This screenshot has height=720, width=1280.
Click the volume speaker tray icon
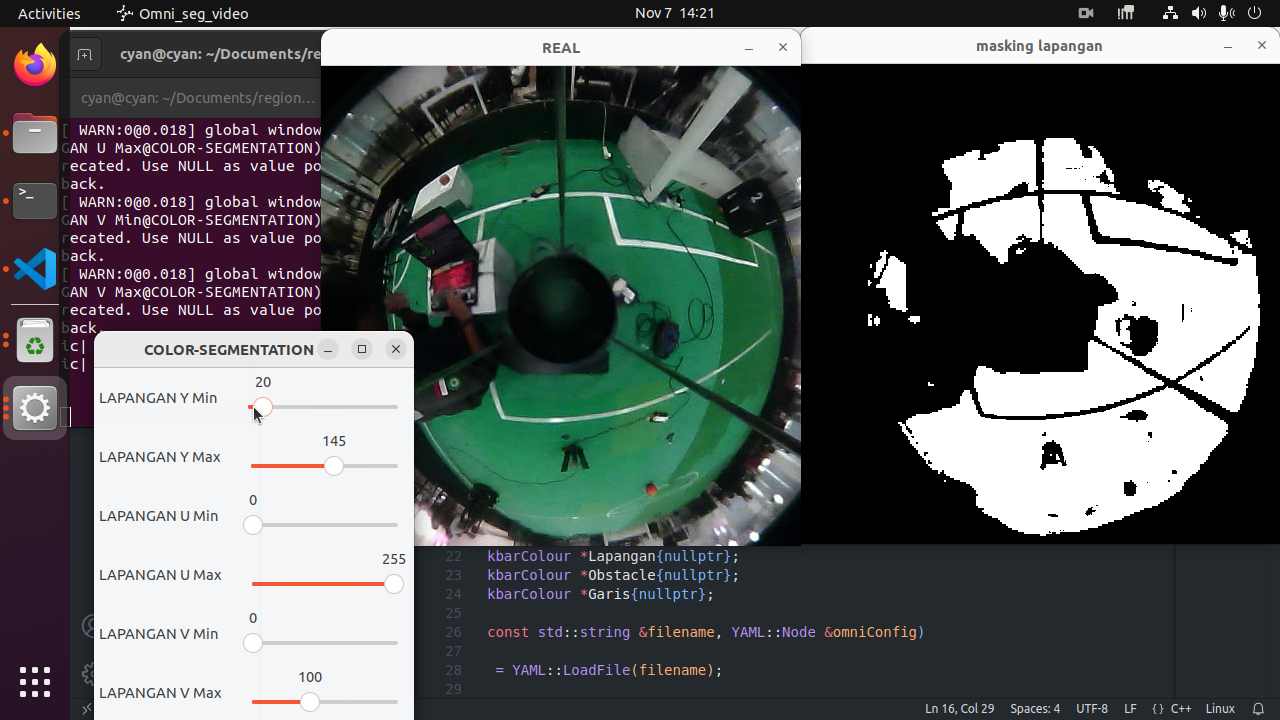1198,13
